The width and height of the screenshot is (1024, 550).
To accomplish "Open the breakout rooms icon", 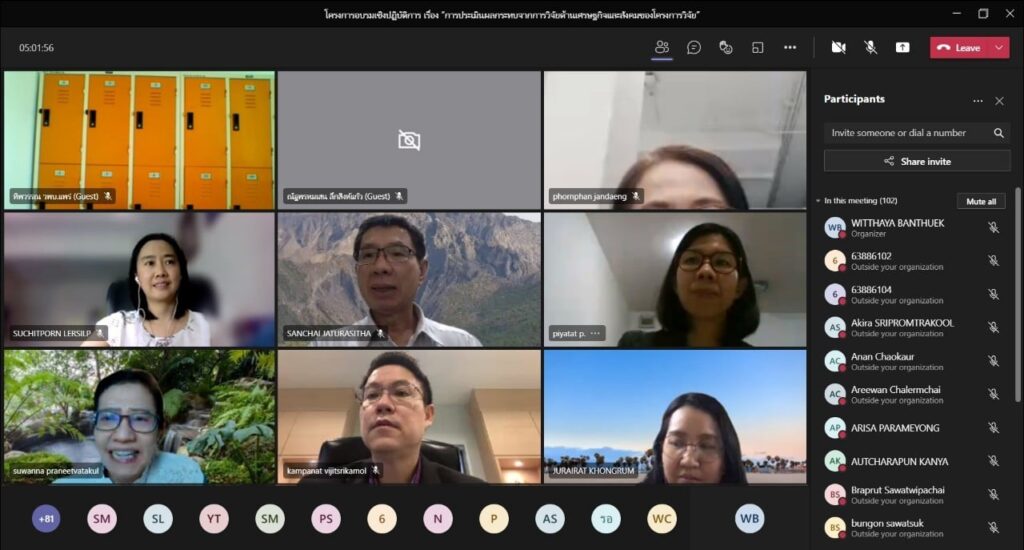I will pos(758,47).
